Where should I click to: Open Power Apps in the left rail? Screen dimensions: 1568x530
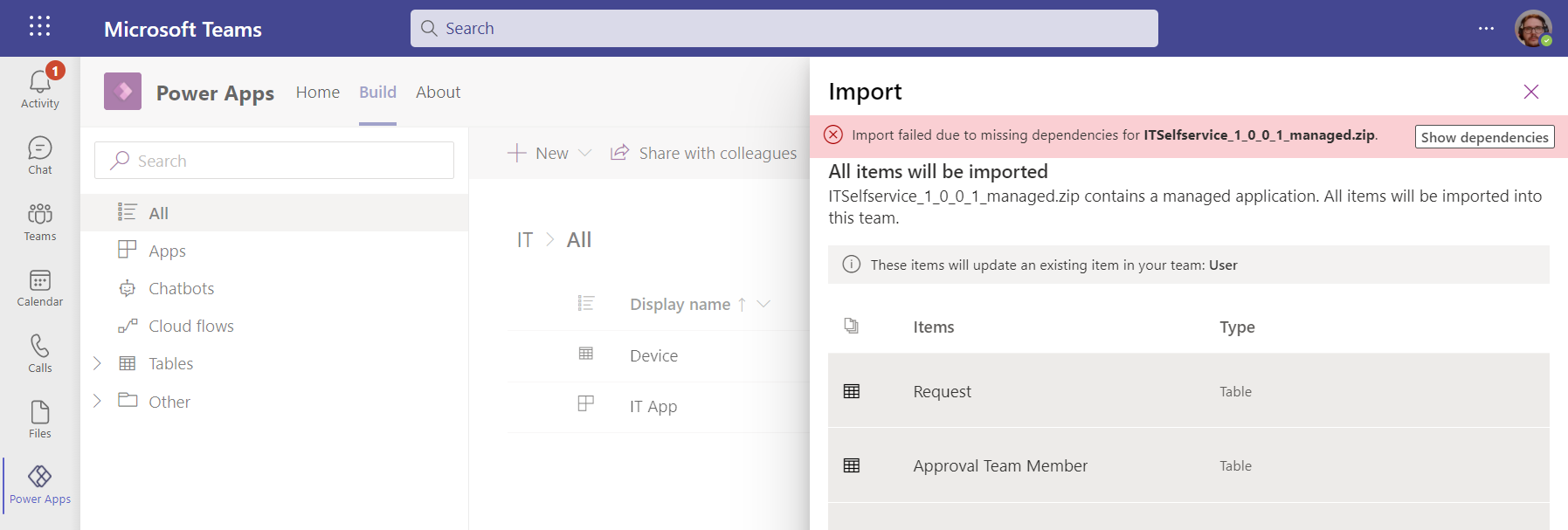(40, 485)
